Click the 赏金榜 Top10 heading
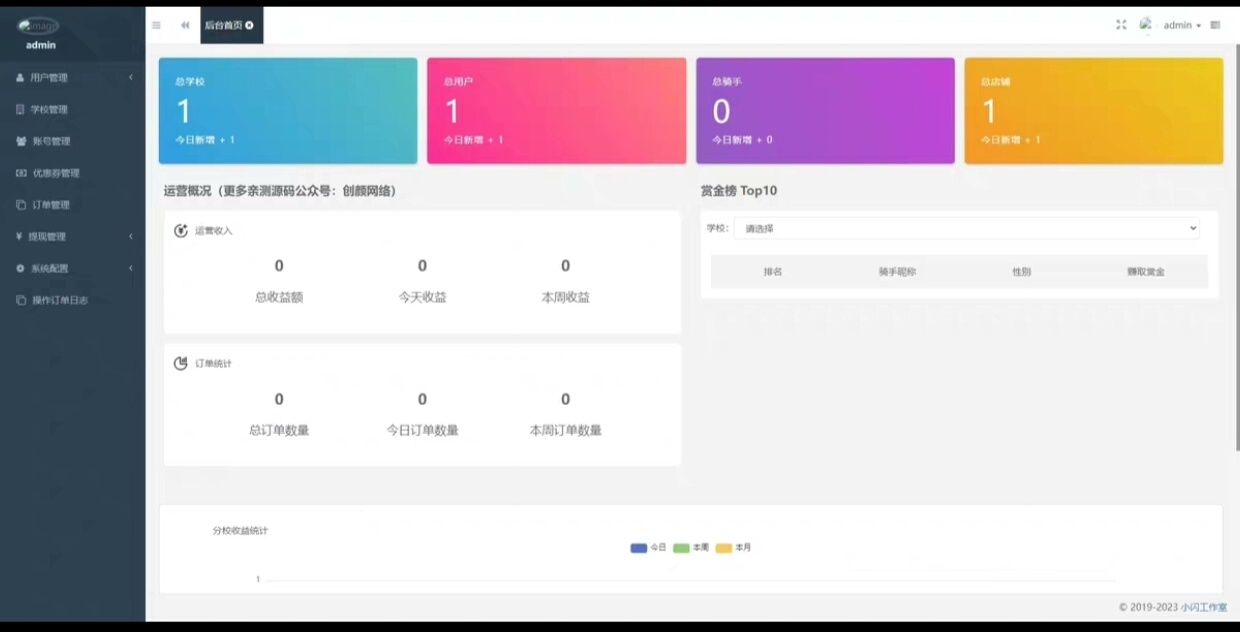Image resolution: width=1240 pixels, height=632 pixels. [x=739, y=190]
